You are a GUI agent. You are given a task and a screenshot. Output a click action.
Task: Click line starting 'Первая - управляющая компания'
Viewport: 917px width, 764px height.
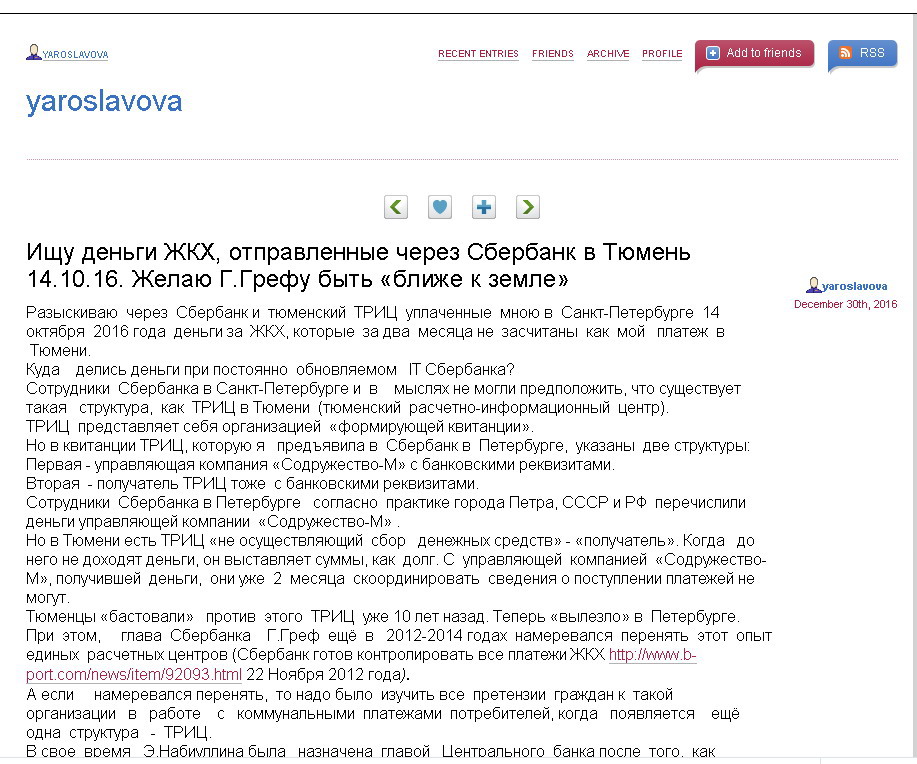[320, 464]
